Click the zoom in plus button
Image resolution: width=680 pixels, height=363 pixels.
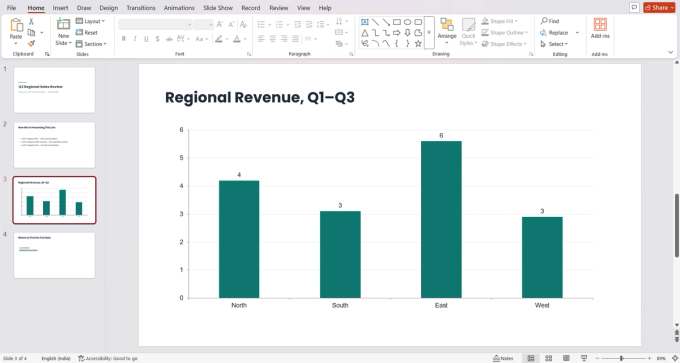(649, 358)
